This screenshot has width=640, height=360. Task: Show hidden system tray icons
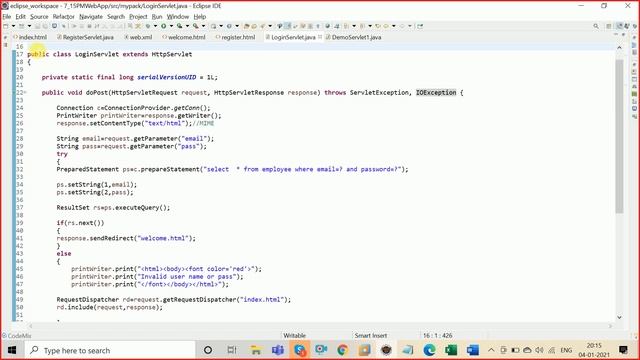pos(491,350)
